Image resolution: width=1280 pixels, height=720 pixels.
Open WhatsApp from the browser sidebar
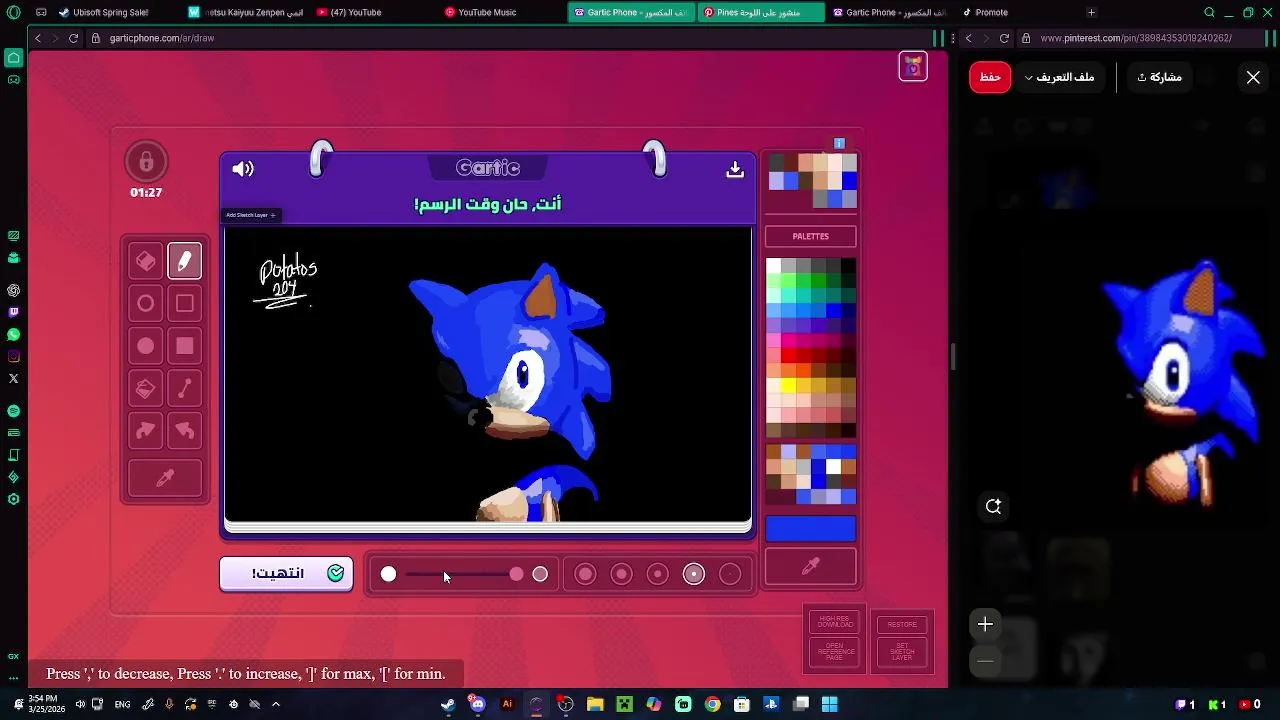pos(13,335)
